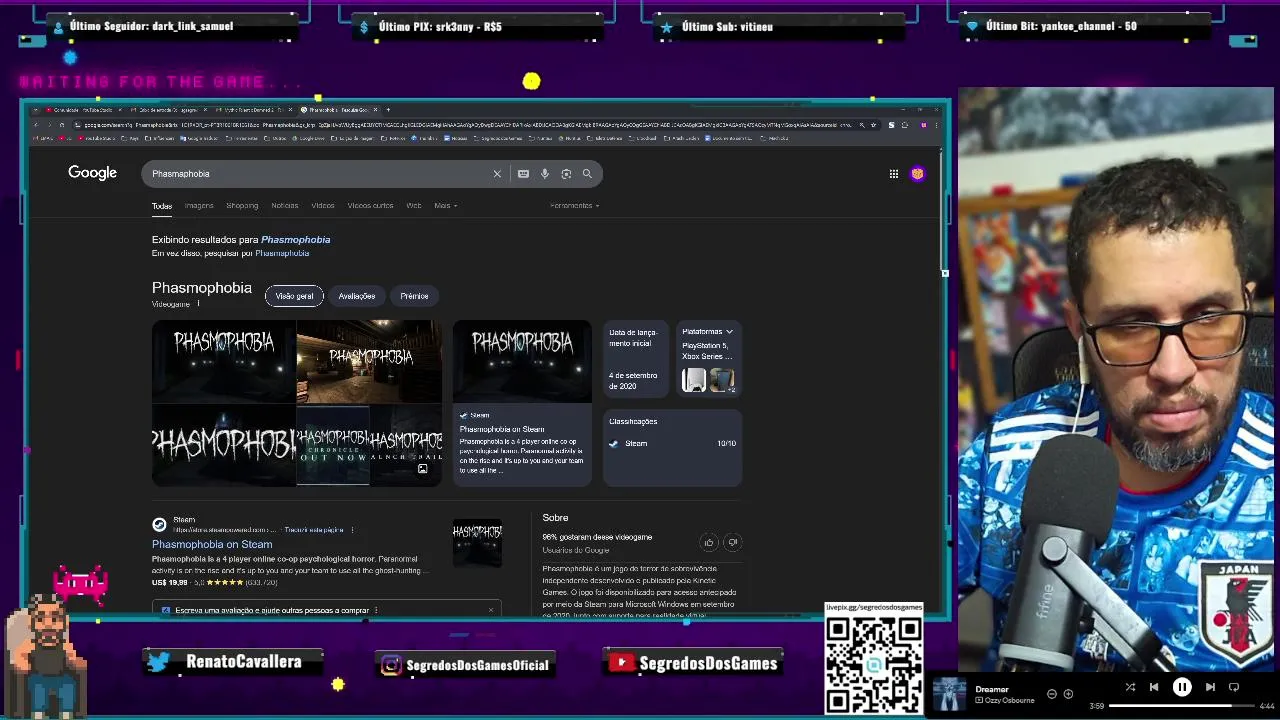The width and height of the screenshot is (1280, 720).
Task: Open the Google account avatar
Action: tap(917, 174)
